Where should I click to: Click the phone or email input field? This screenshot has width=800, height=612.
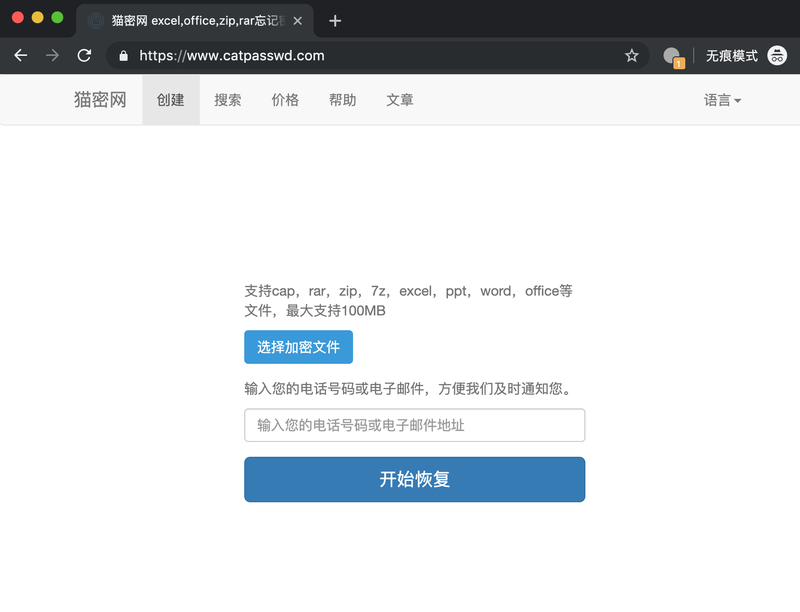tap(414, 425)
